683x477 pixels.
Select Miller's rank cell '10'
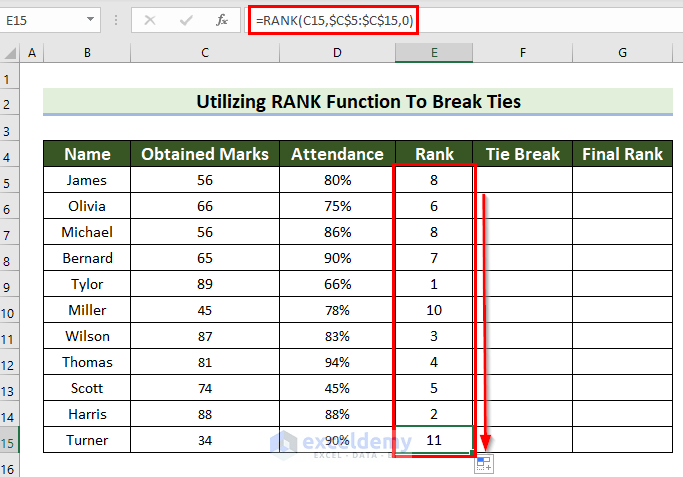[x=434, y=310]
